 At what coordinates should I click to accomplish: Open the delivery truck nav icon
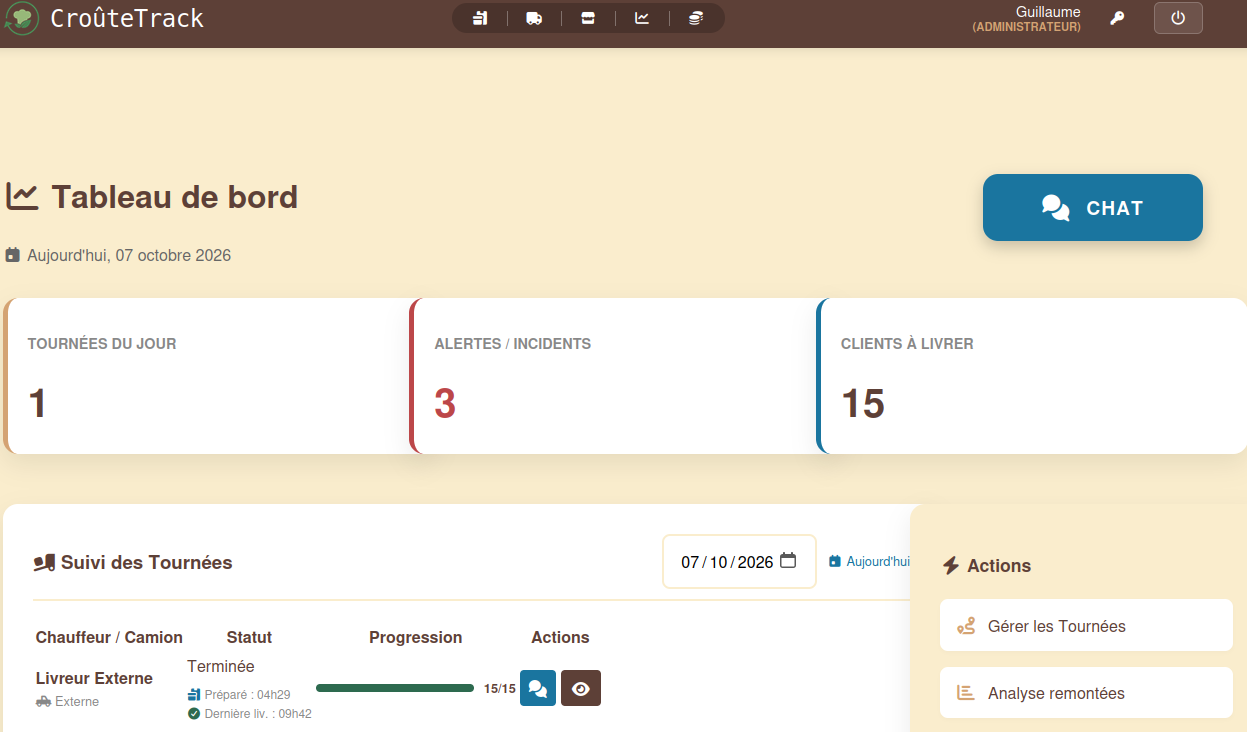[x=534, y=18]
